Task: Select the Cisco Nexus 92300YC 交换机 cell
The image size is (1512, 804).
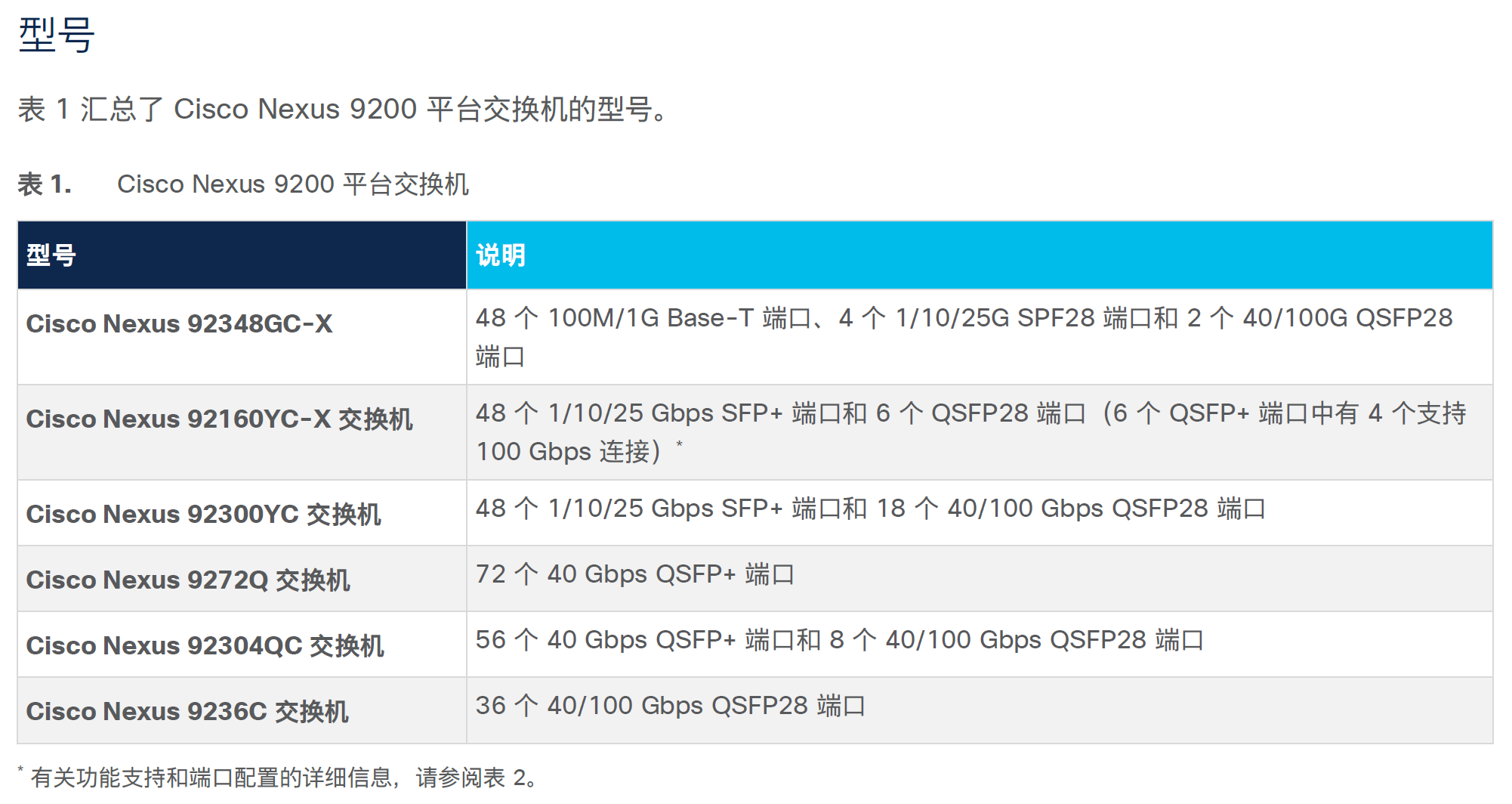Action: tap(203, 514)
